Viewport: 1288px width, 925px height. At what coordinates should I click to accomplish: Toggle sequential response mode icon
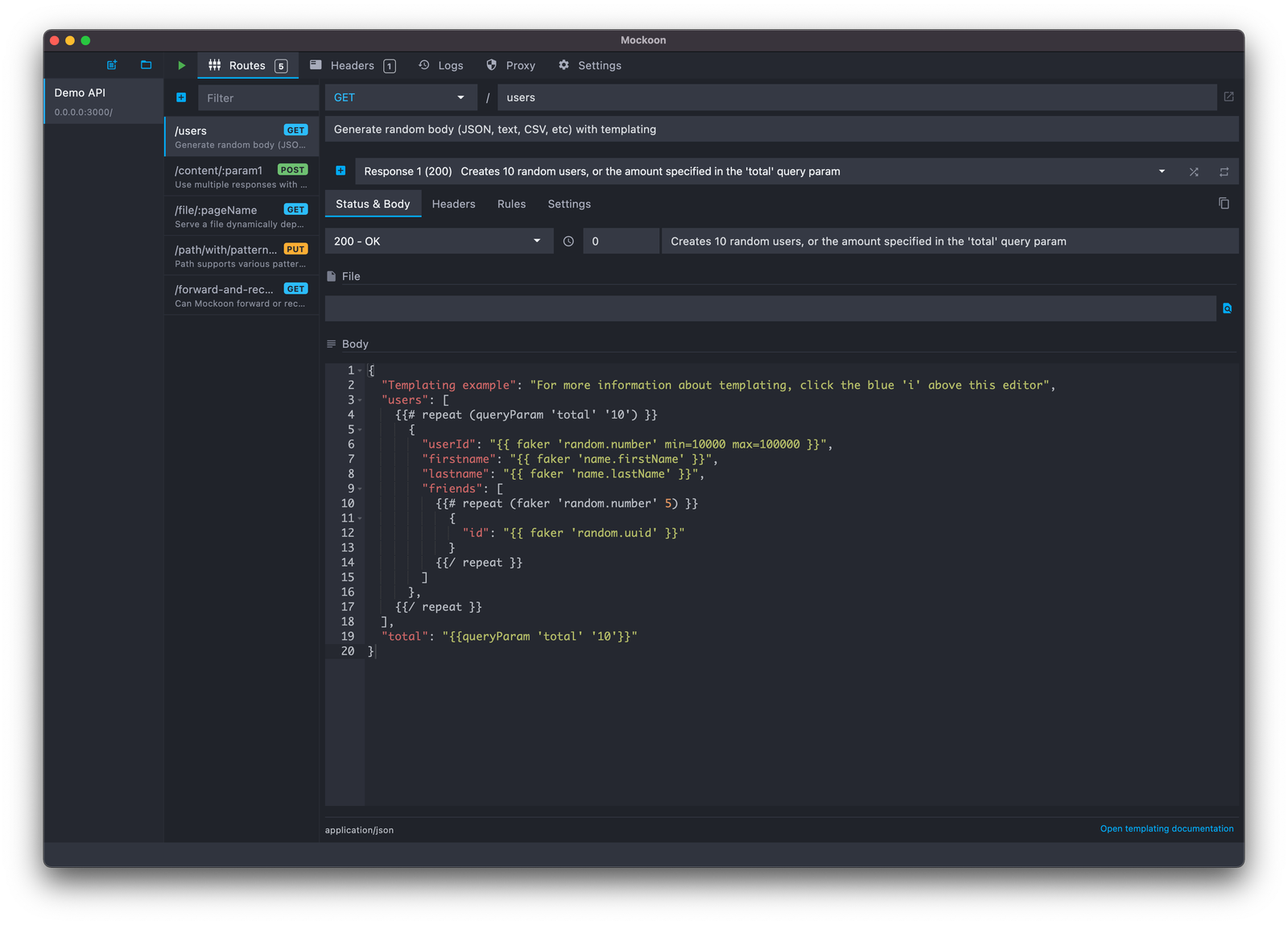coord(1224,171)
